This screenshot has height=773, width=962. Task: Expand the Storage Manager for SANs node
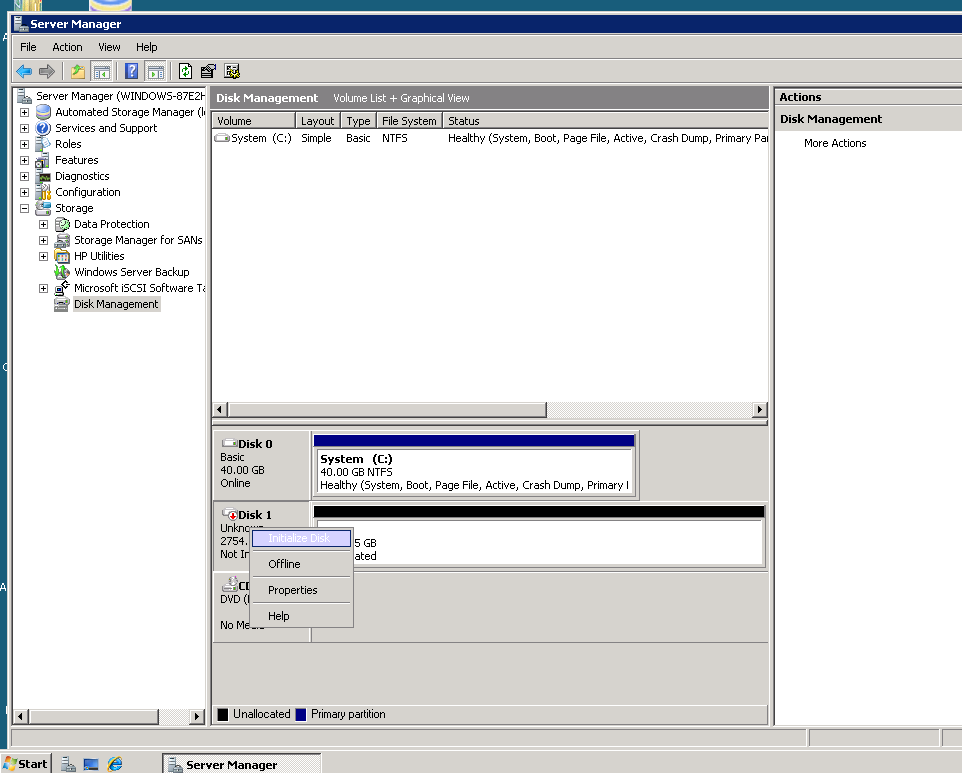click(44, 240)
